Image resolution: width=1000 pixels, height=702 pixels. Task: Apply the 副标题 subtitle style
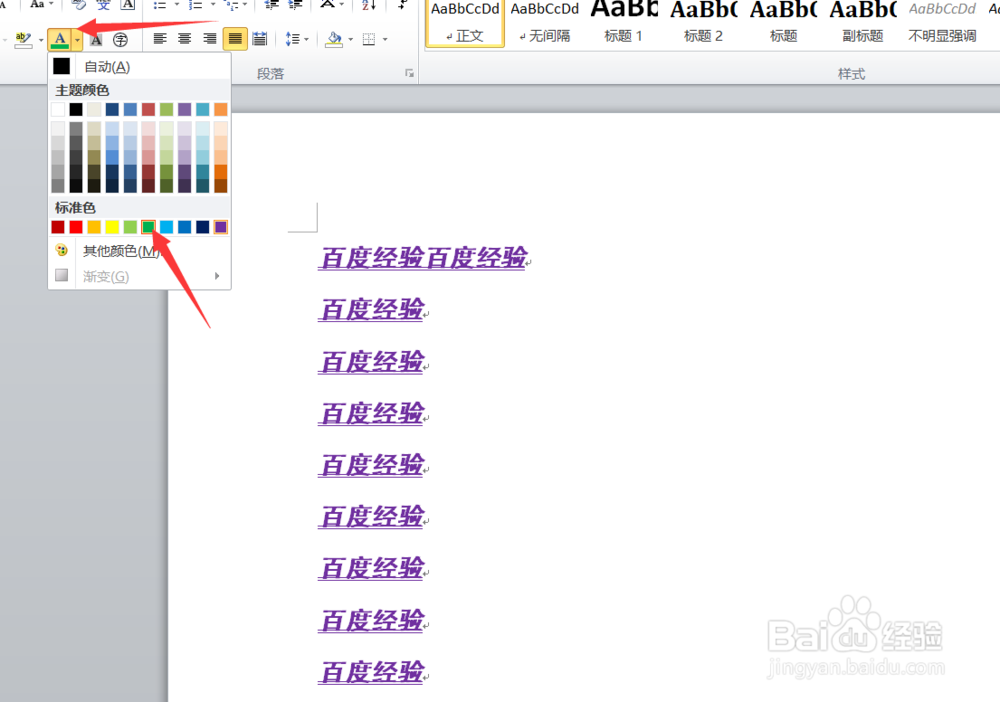tap(863, 24)
